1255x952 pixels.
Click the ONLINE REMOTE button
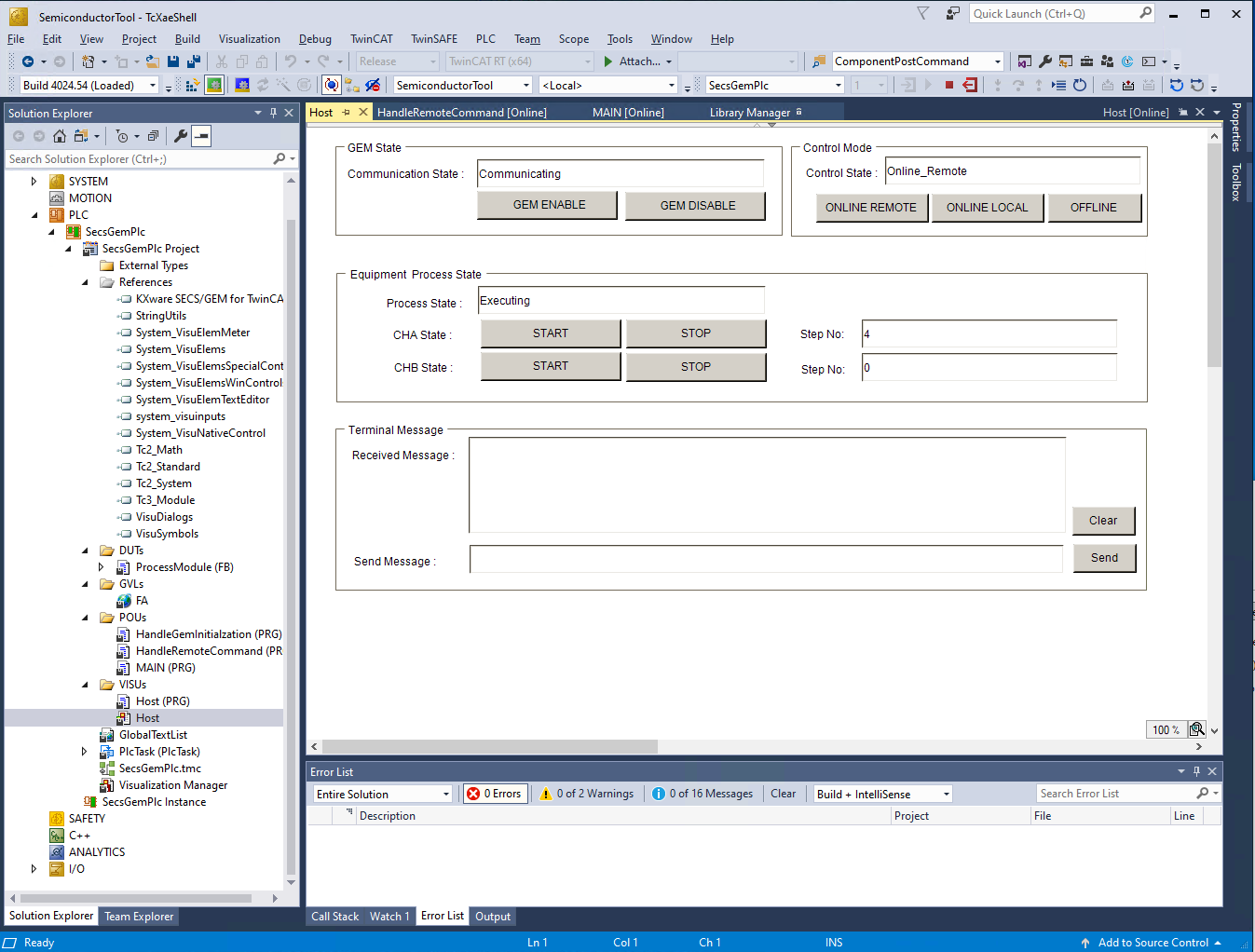point(871,208)
